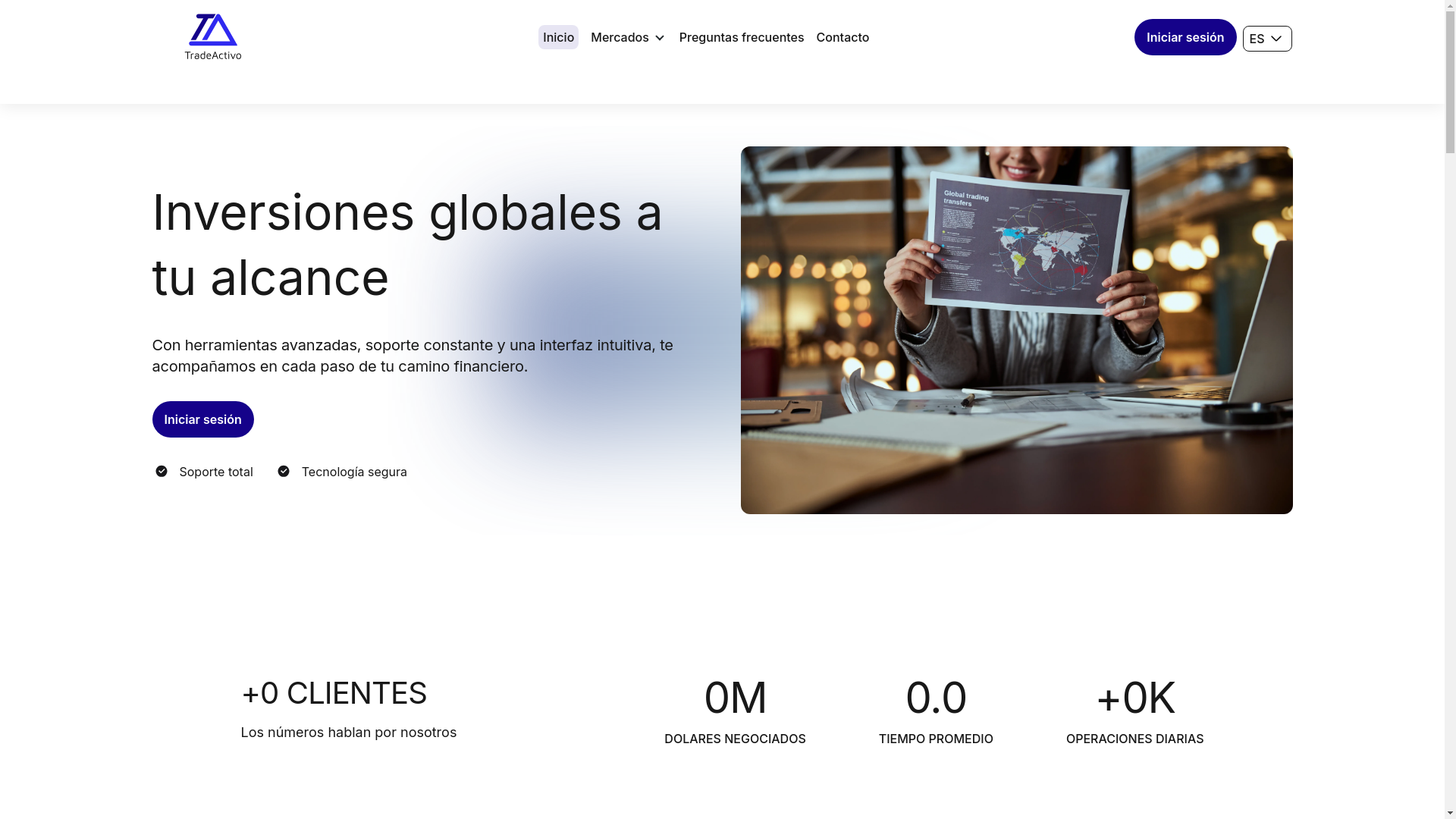This screenshot has height=819, width=1456.
Task: Click header Iniciar sesión button
Action: [1185, 37]
